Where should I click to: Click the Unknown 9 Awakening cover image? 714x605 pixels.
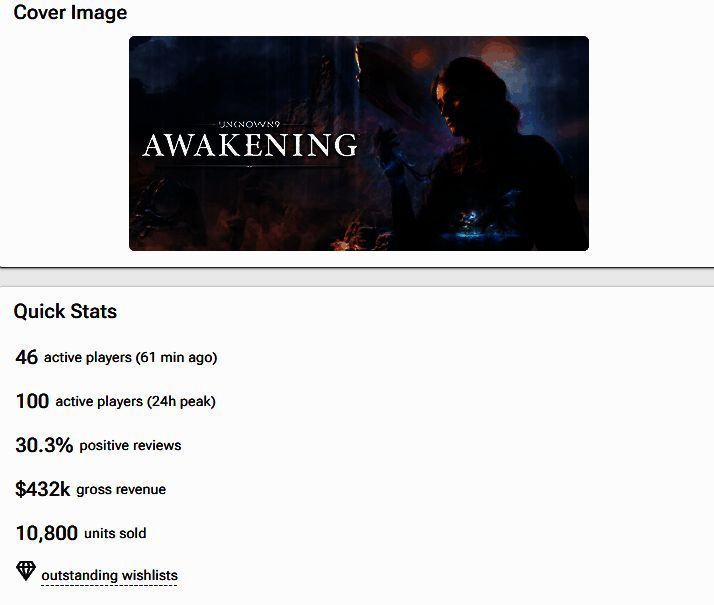(358, 143)
